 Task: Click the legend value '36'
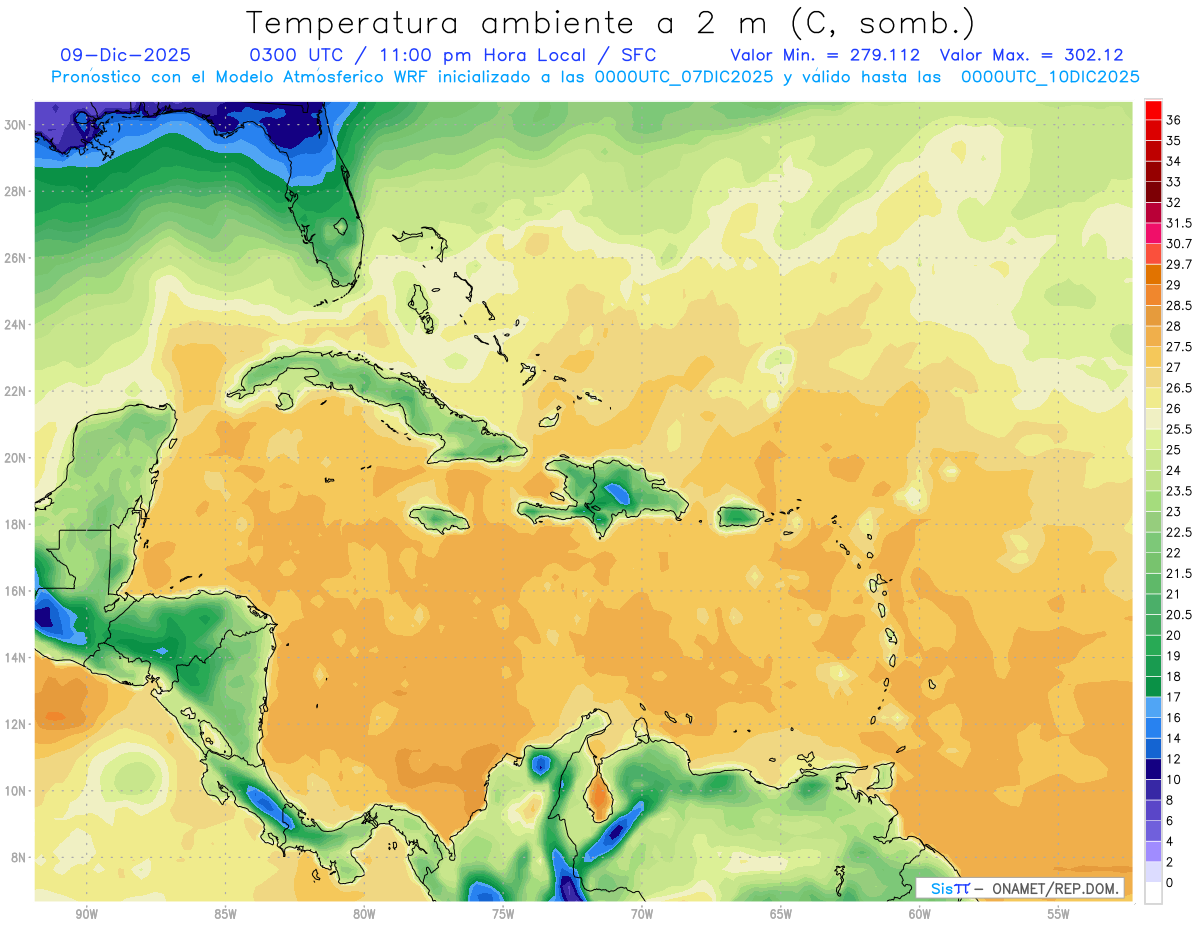pos(1173,120)
